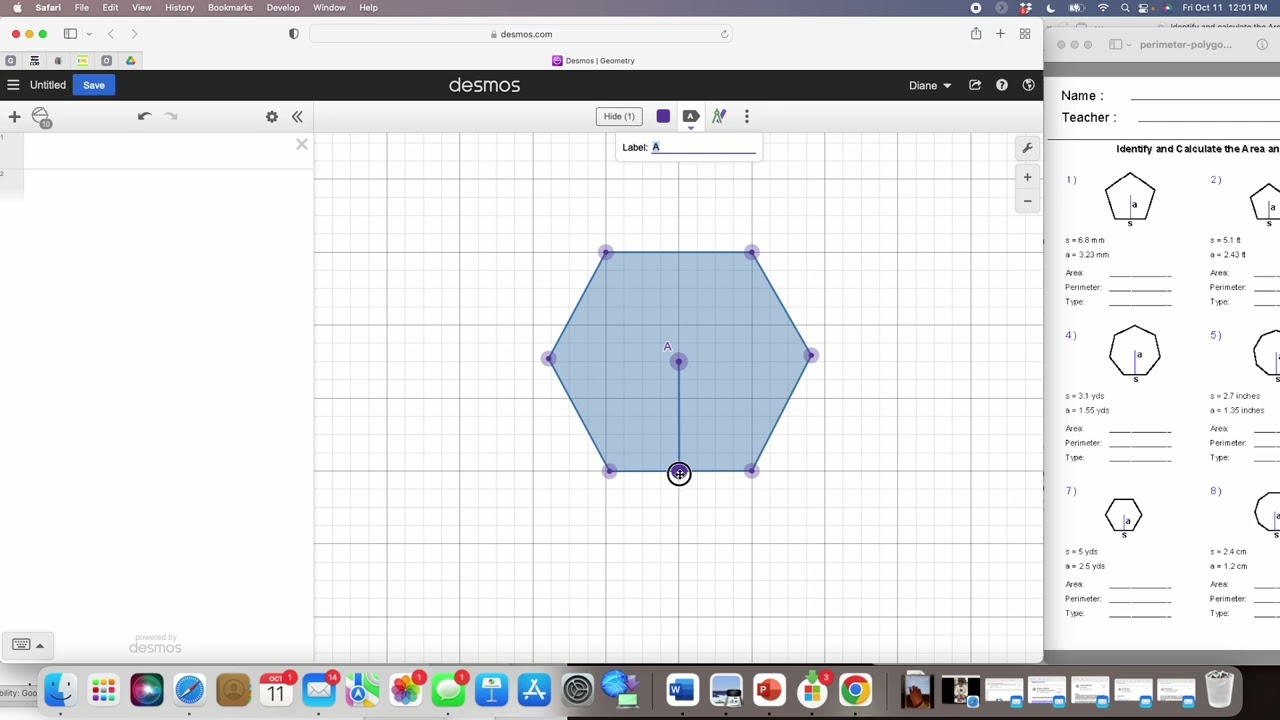Select the bottom midpoint on hexagon

679,474
